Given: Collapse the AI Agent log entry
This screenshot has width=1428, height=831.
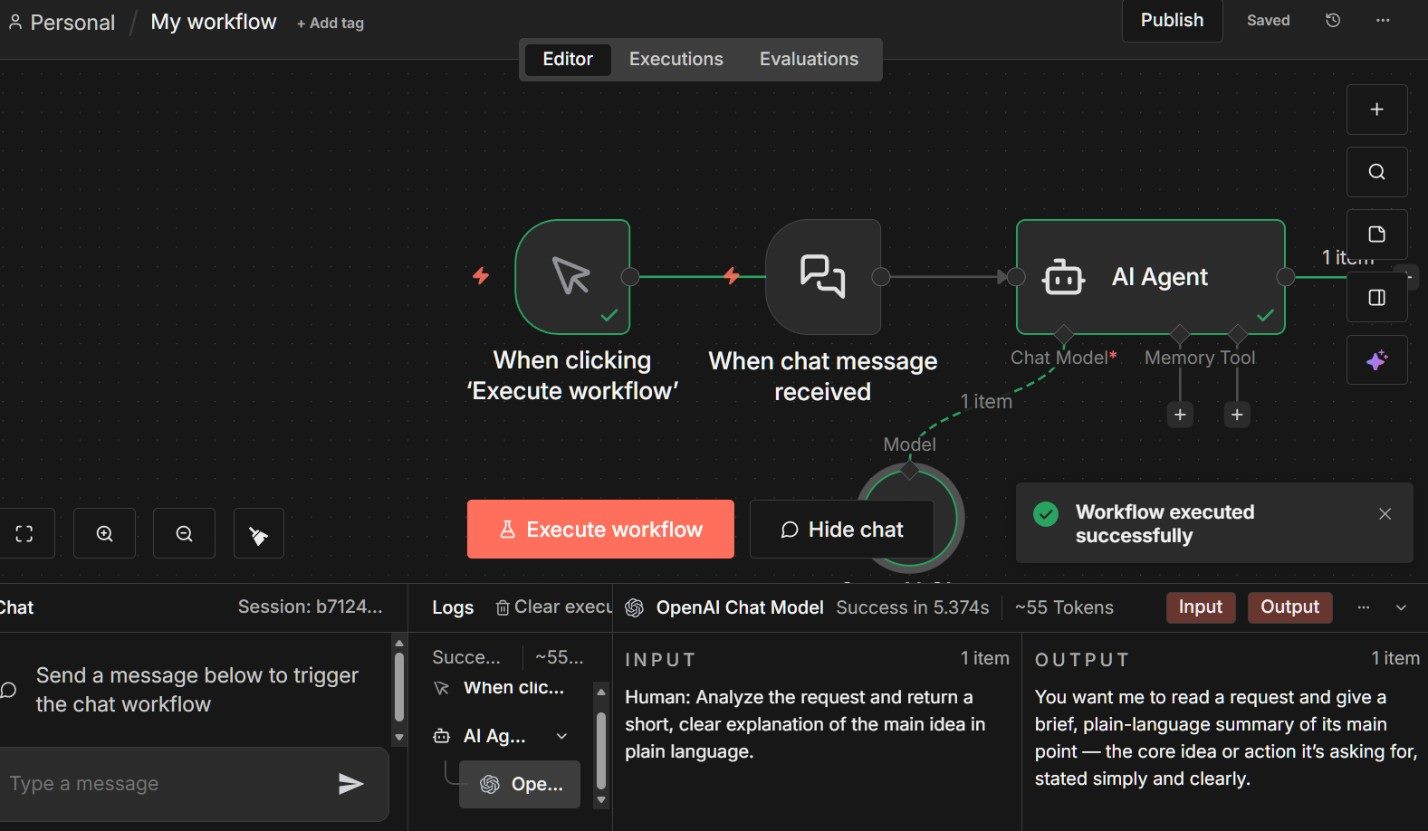Looking at the screenshot, I should point(561,736).
